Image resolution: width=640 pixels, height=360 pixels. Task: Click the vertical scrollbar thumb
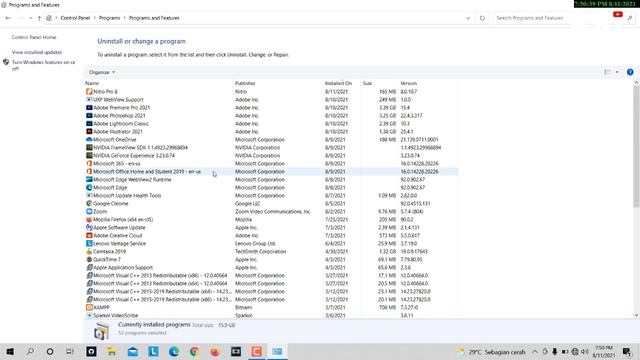tap(636, 147)
